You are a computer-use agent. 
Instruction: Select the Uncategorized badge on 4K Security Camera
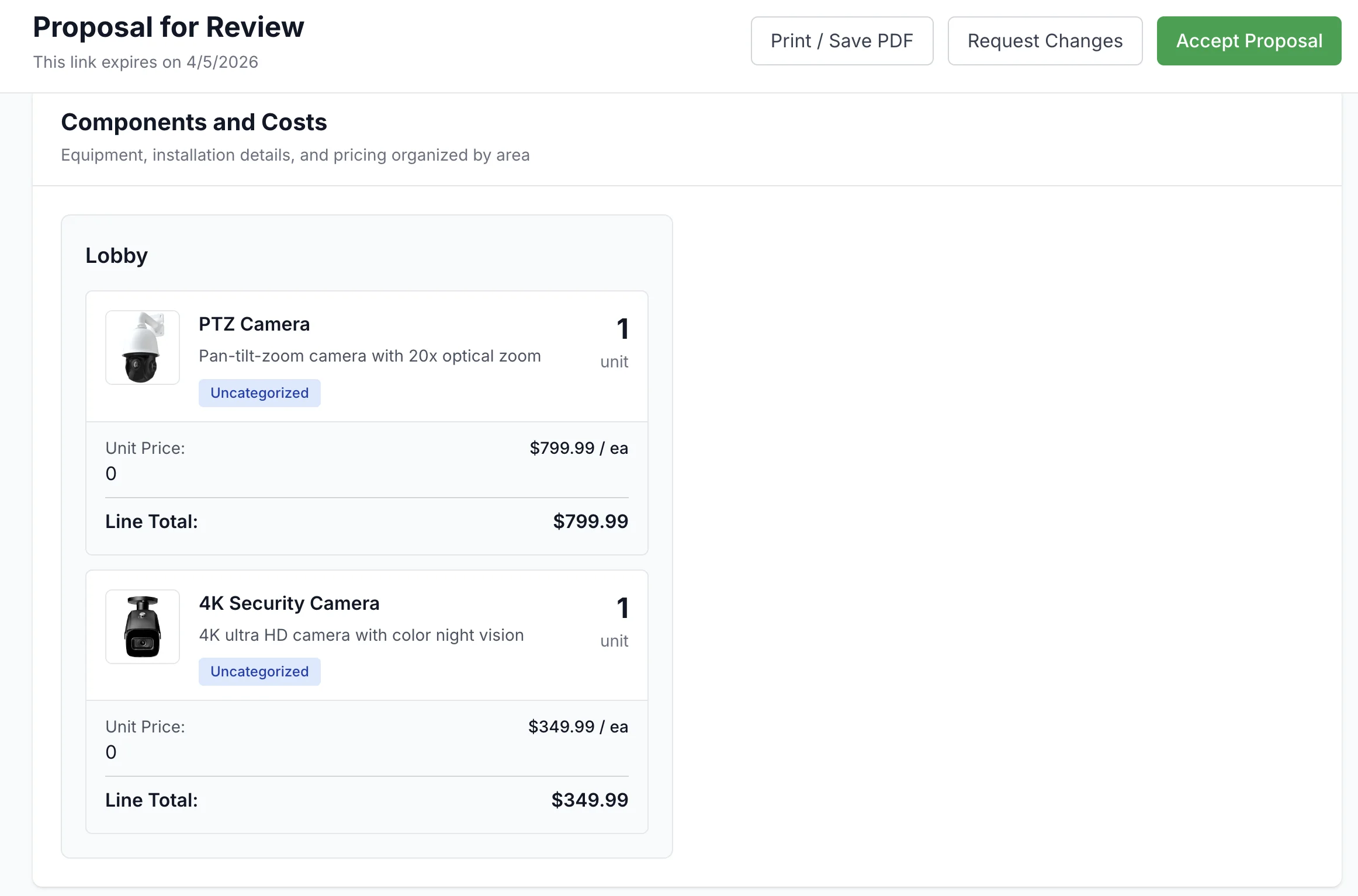(x=259, y=671)
